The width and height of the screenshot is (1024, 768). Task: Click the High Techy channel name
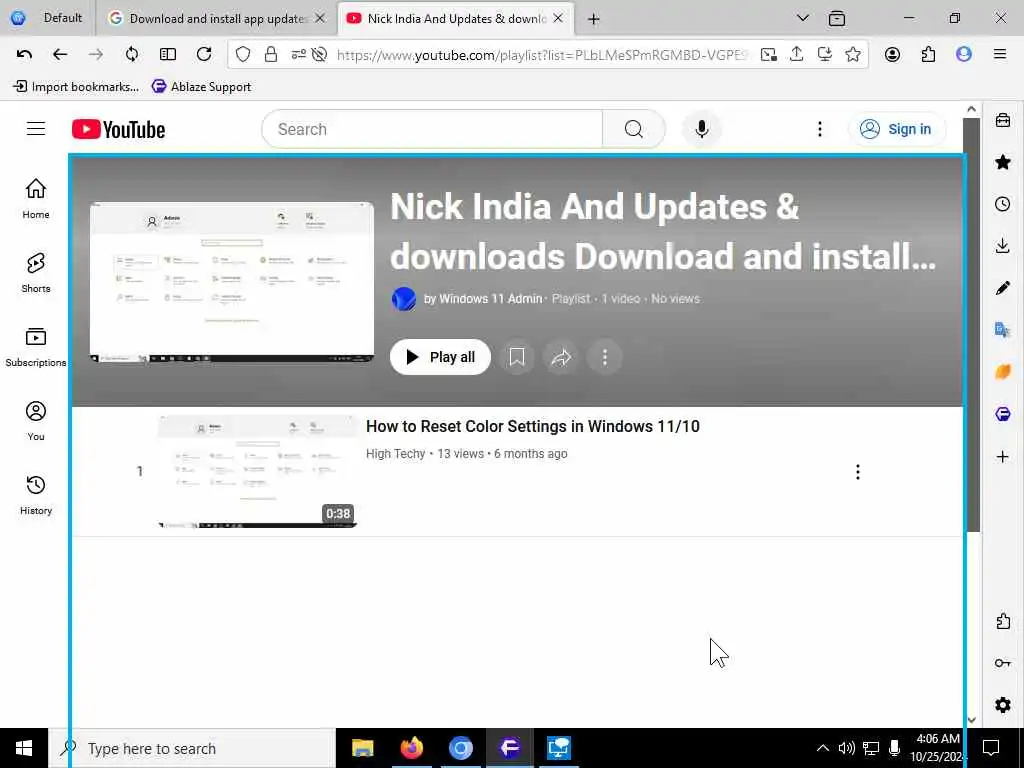click(x=395, y=453)
